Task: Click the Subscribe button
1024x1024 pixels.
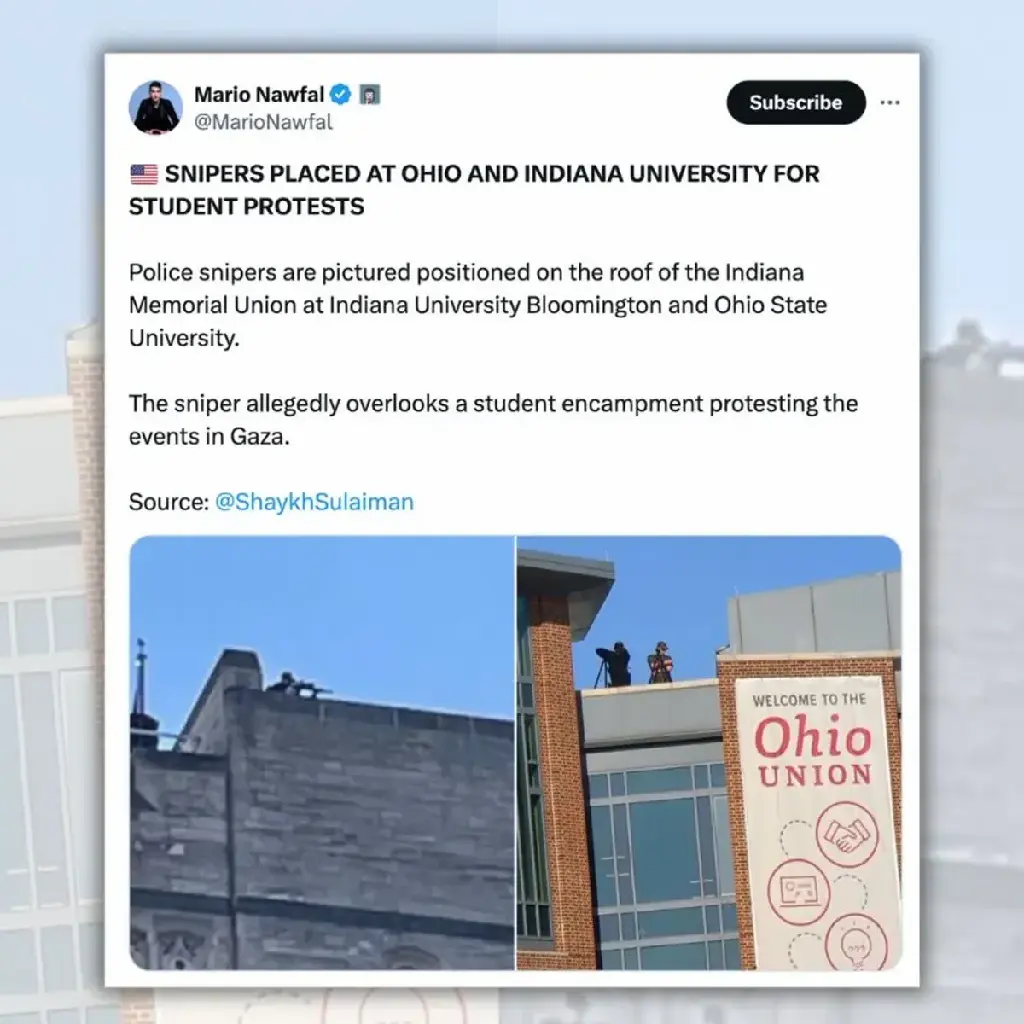Action: click(x=795, y=103)
